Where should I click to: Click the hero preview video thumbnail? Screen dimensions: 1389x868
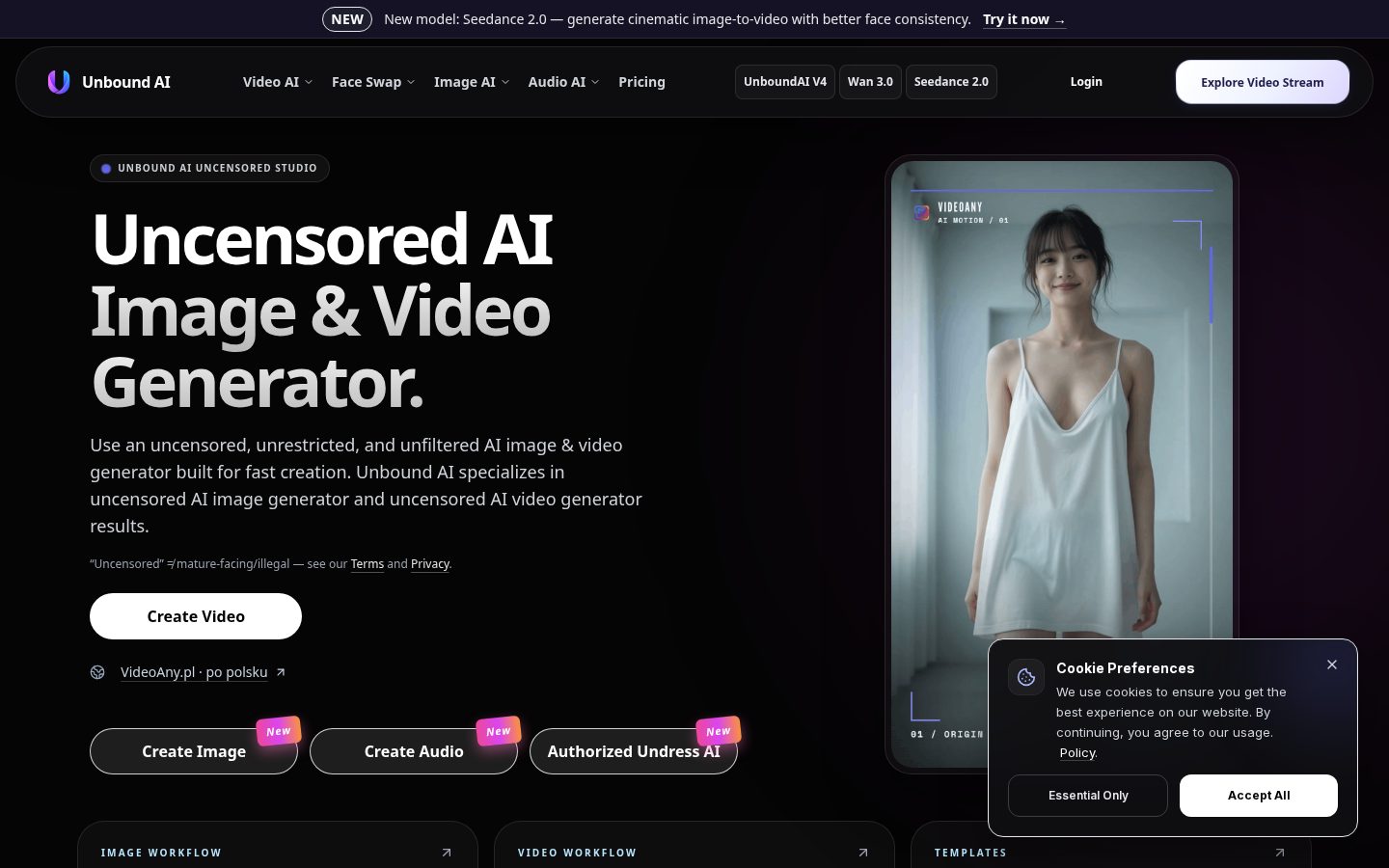point(1062,464)
